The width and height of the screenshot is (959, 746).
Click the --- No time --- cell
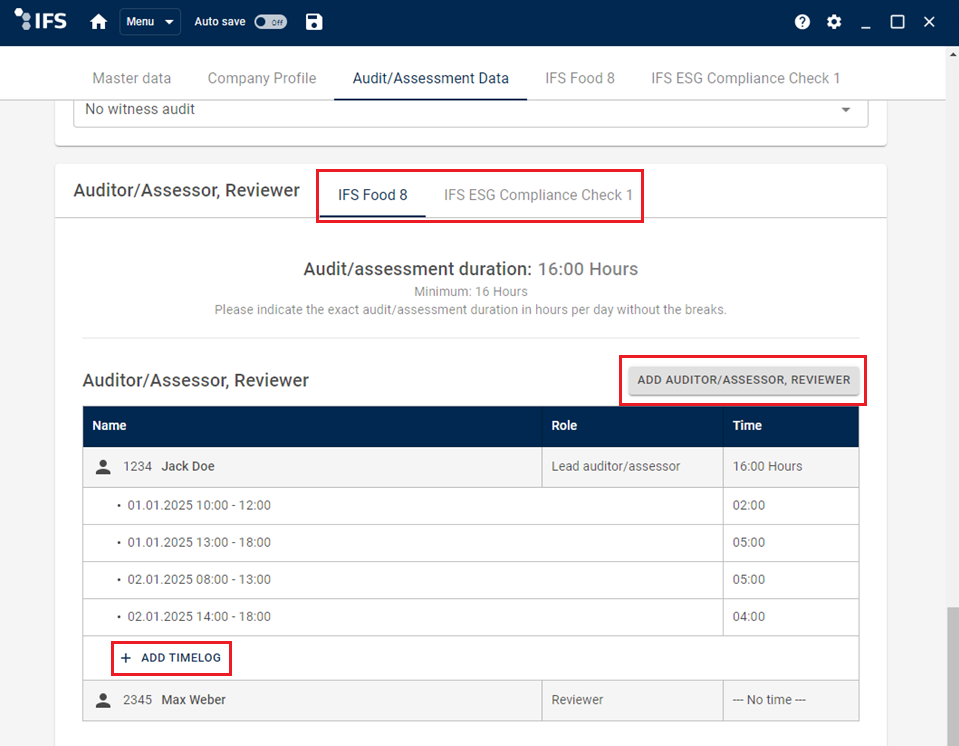[x=791, y=700]
